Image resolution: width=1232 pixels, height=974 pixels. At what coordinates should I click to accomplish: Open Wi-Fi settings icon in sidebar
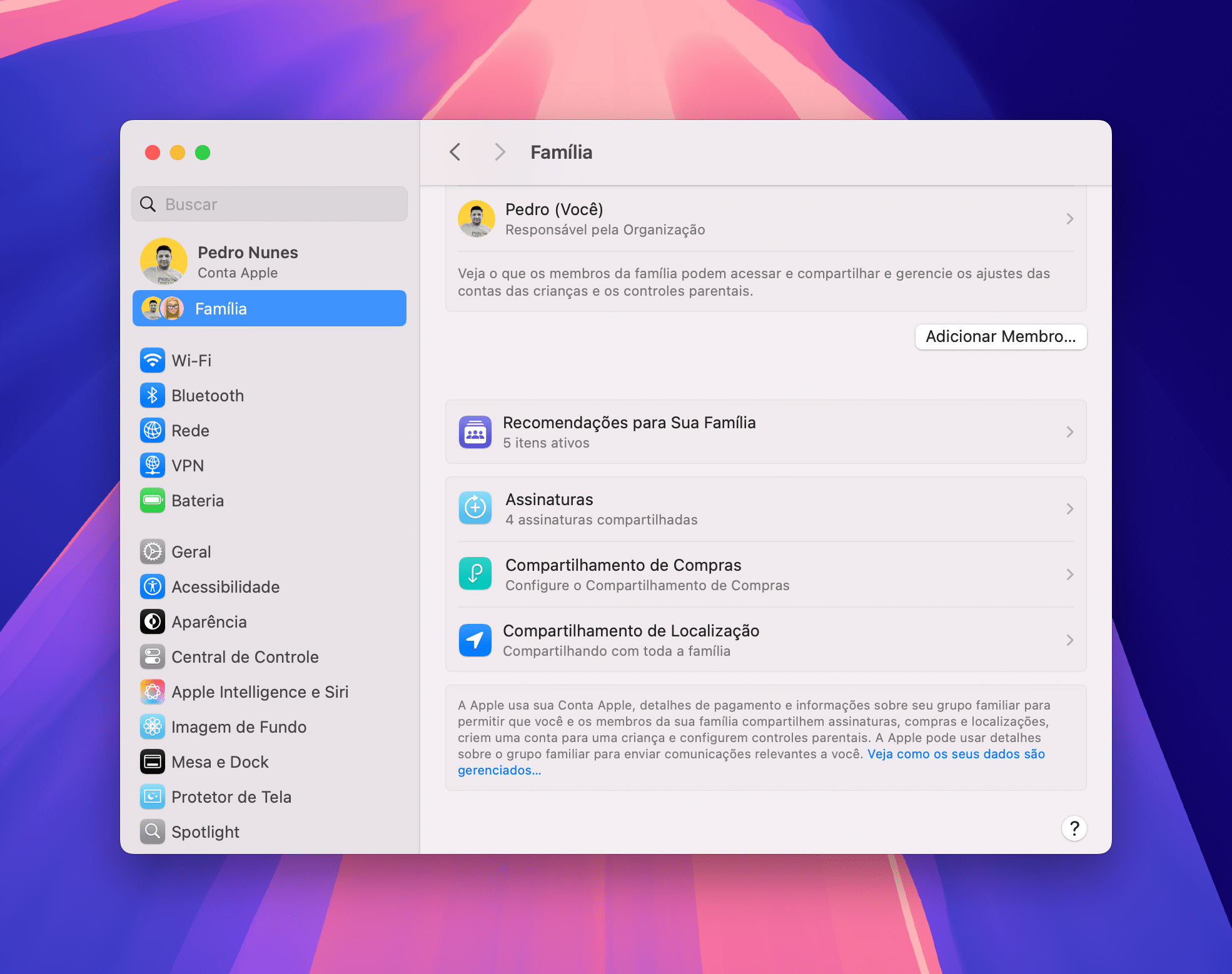[153, 361]
